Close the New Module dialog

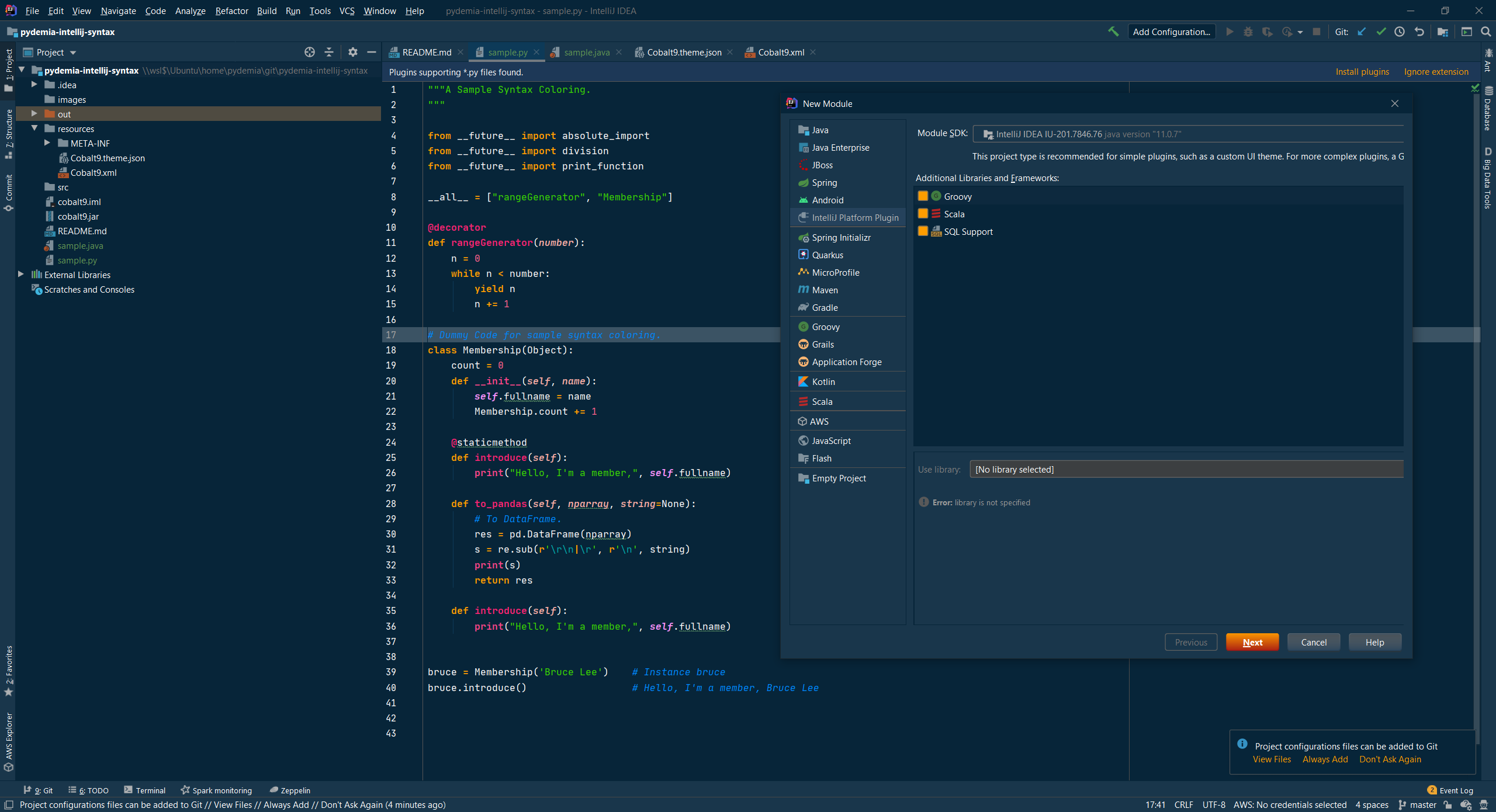pos(1395,103)
